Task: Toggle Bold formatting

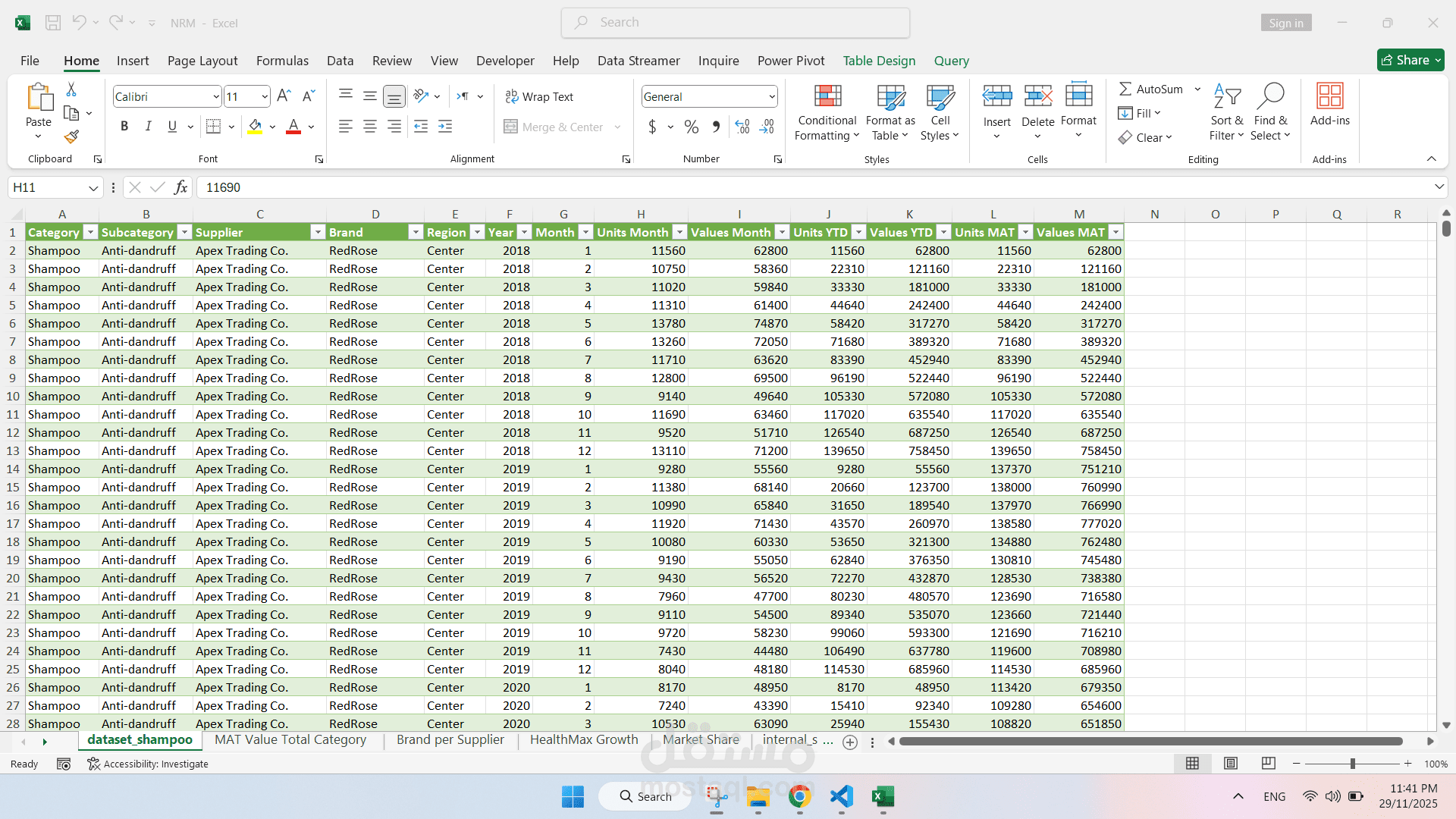Action: coord(124,127)
